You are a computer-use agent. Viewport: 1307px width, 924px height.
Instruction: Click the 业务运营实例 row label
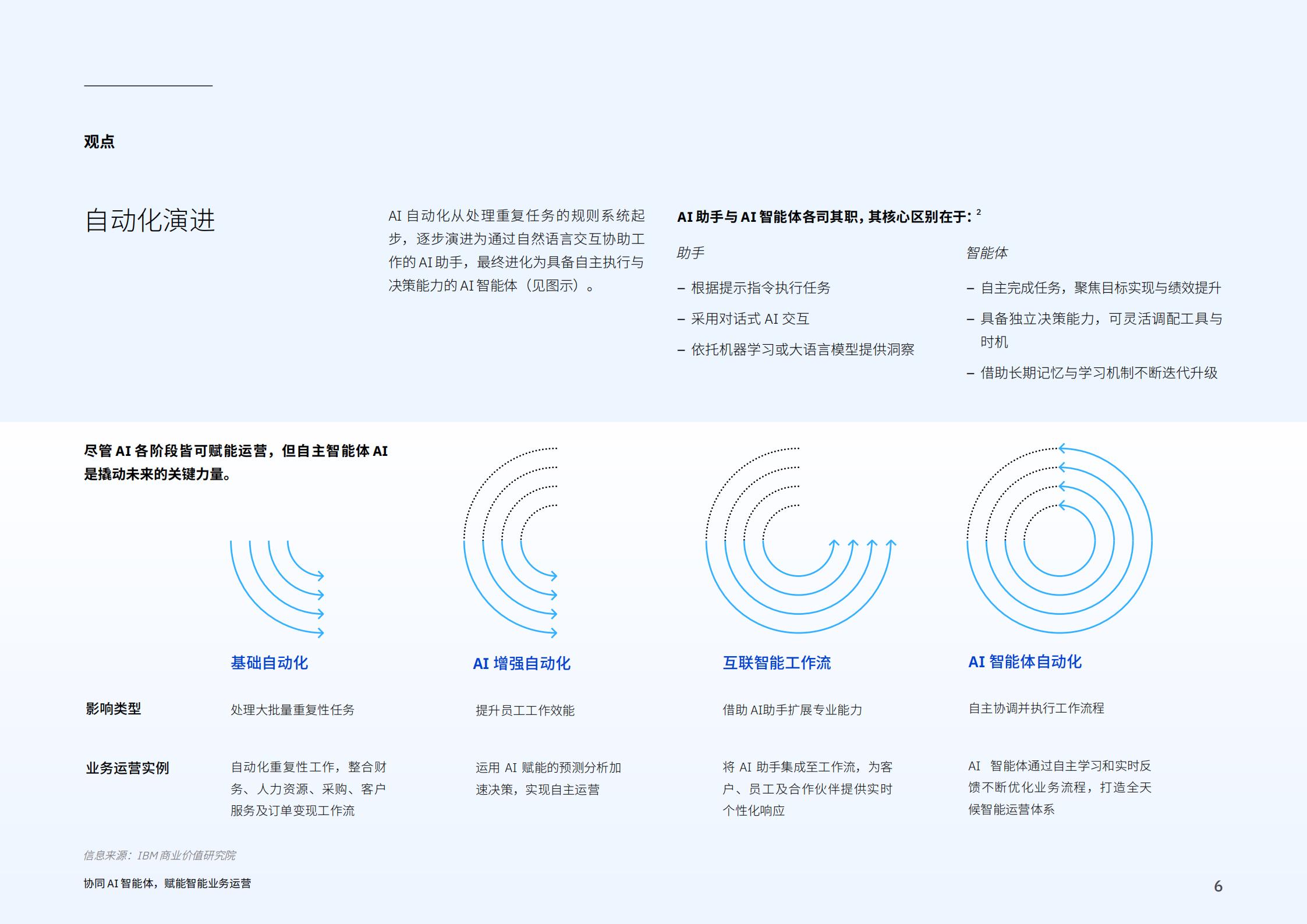pos(127,768)
